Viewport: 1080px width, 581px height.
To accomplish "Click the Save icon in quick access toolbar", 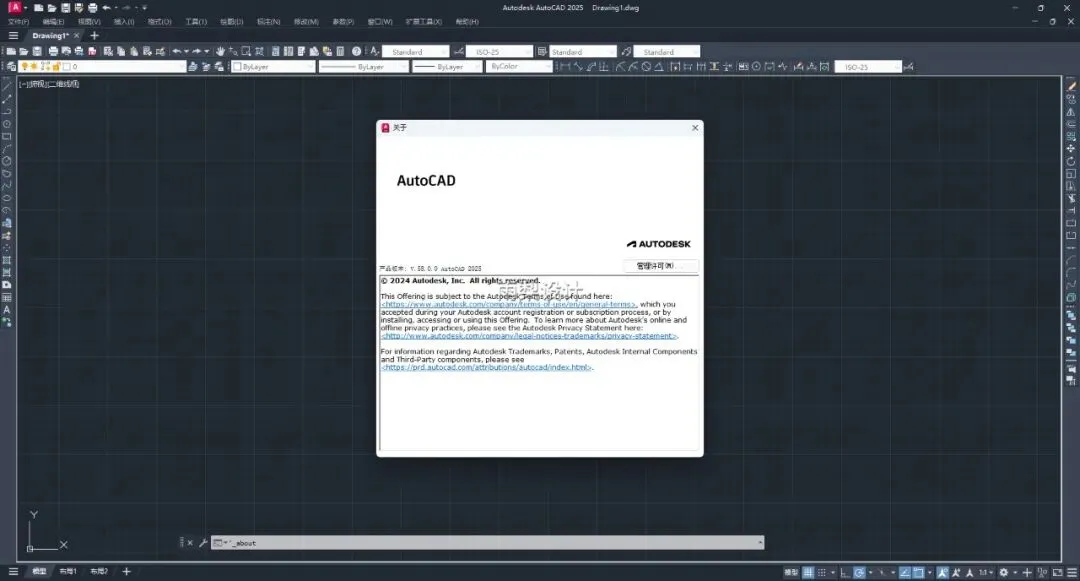I will [x=65, y=8].
